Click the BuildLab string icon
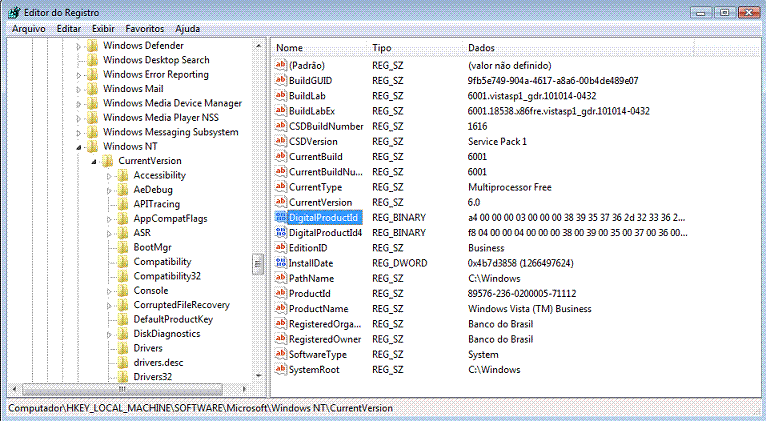766x421 pixels. coord(280,95)
